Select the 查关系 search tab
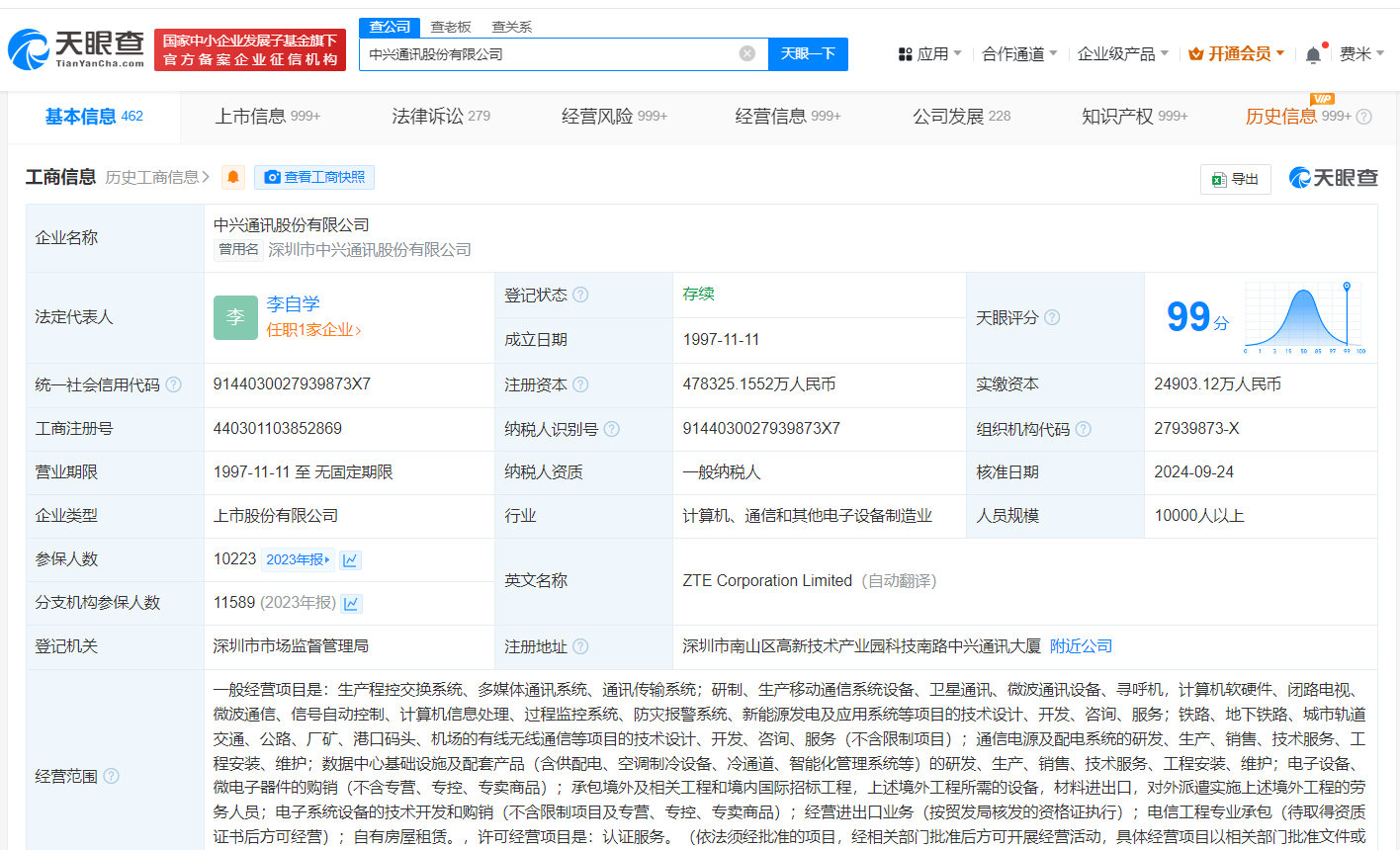 [x=512, y=27]
